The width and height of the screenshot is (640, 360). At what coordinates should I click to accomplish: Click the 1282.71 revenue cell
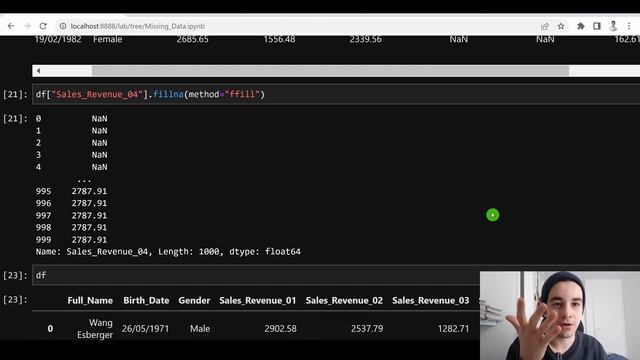(x=453, y=329)
